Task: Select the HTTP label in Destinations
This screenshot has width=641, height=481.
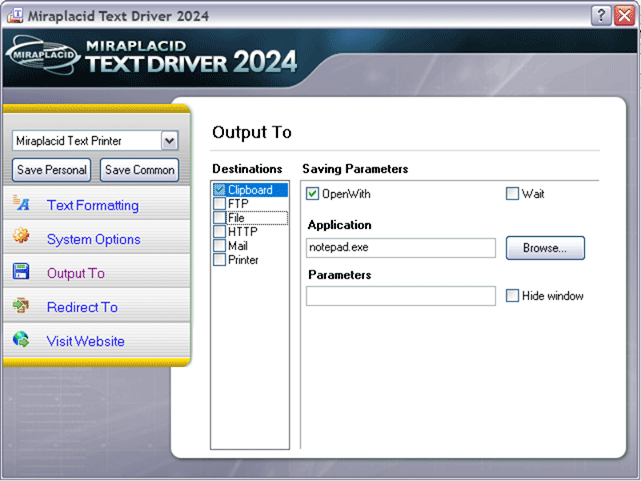Action: (x=242, y=231)
